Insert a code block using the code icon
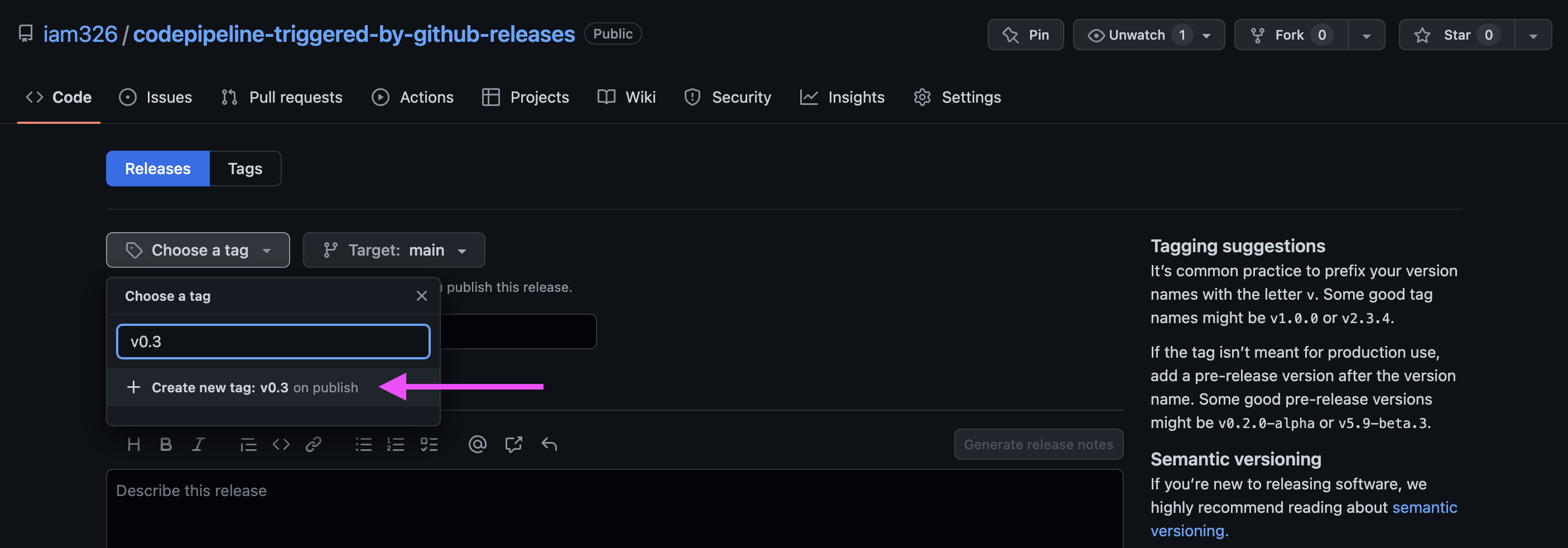1568x548 pixels. (281, 444)
